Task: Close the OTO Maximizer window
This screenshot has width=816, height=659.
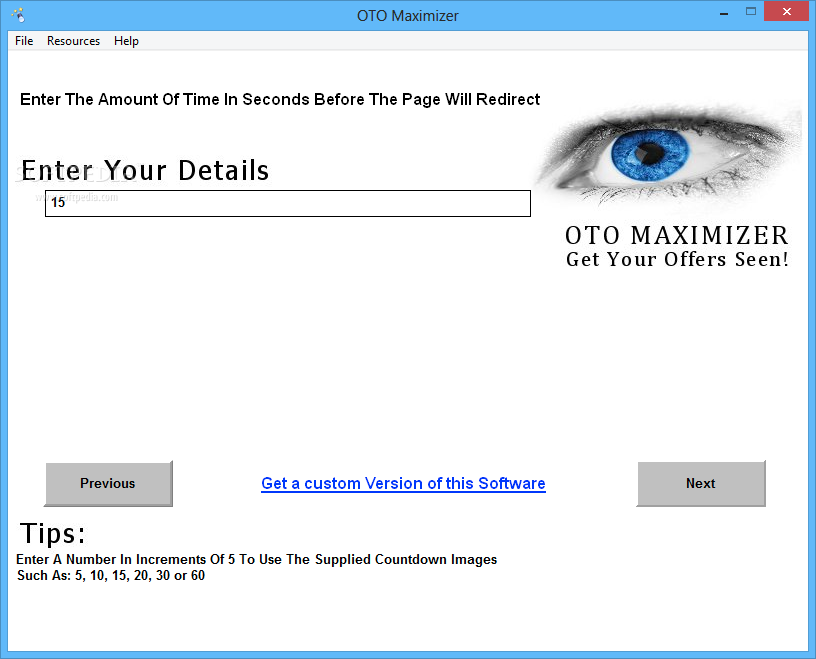Action: (786, 11)
